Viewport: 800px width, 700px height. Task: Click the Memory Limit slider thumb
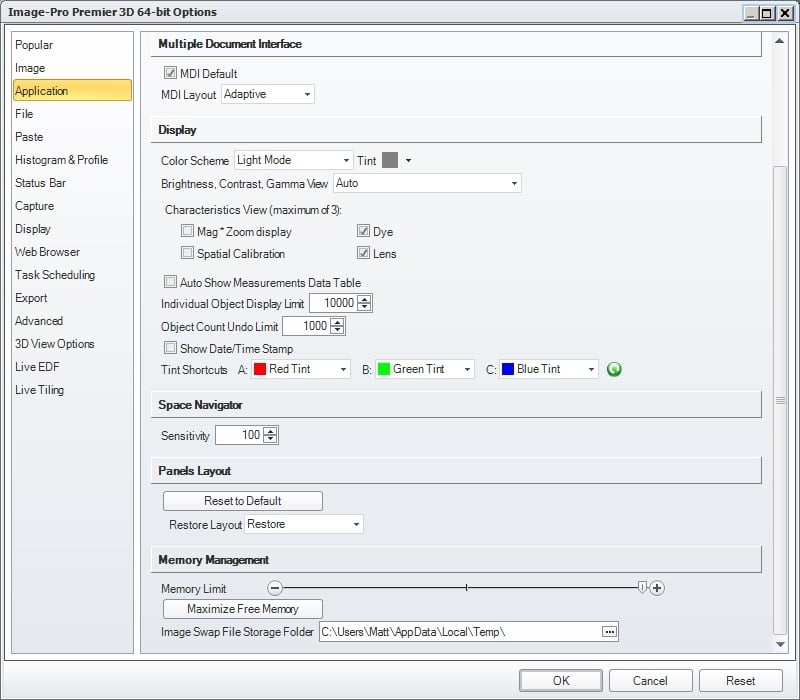[x=642, y=587]
